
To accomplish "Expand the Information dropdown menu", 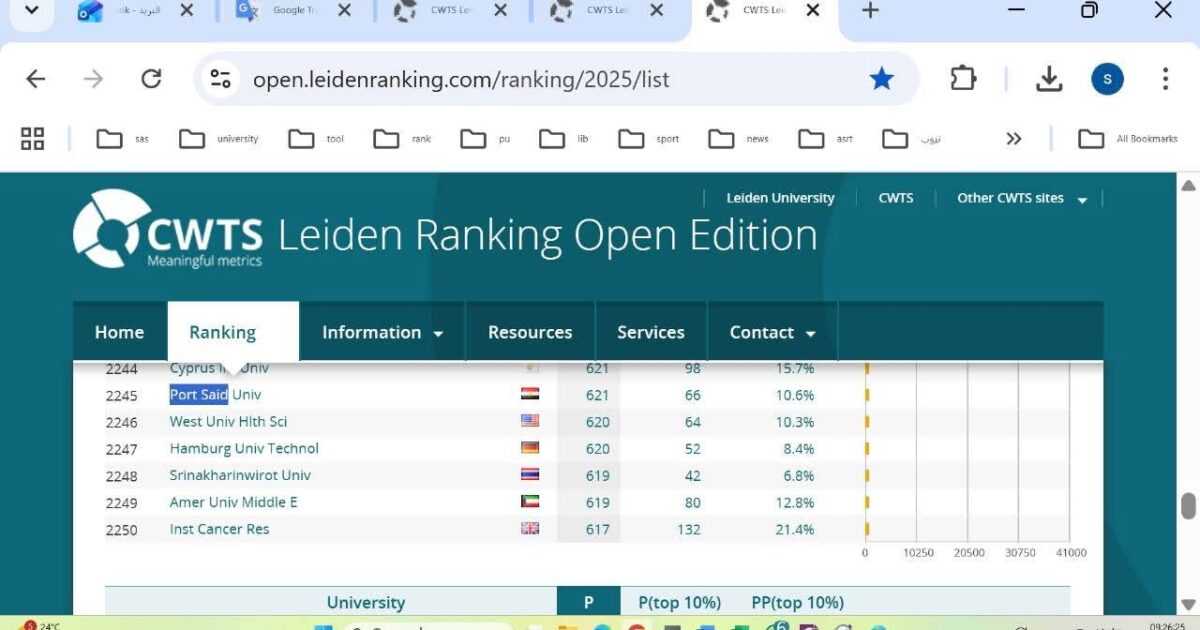I will click(383, 331).
